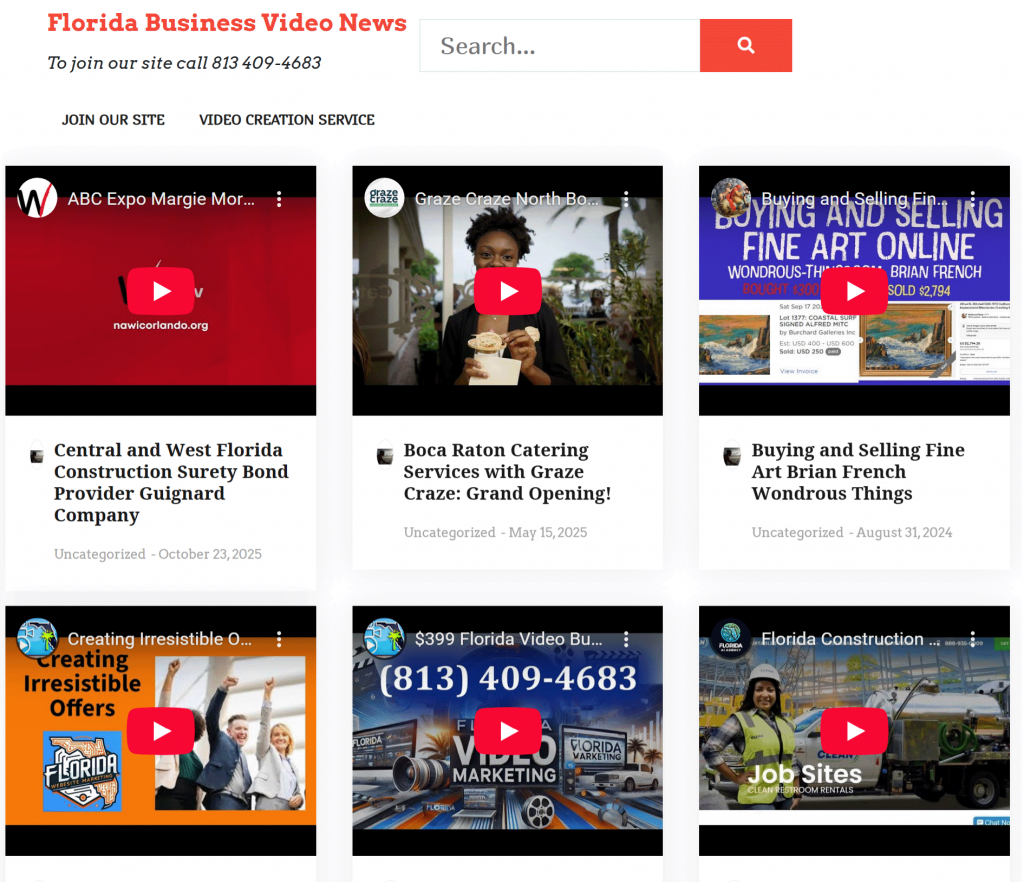Click the ABC Expo video channel logo
Viewport: 1024px width, 882px height.
click(x=37, y=198)
